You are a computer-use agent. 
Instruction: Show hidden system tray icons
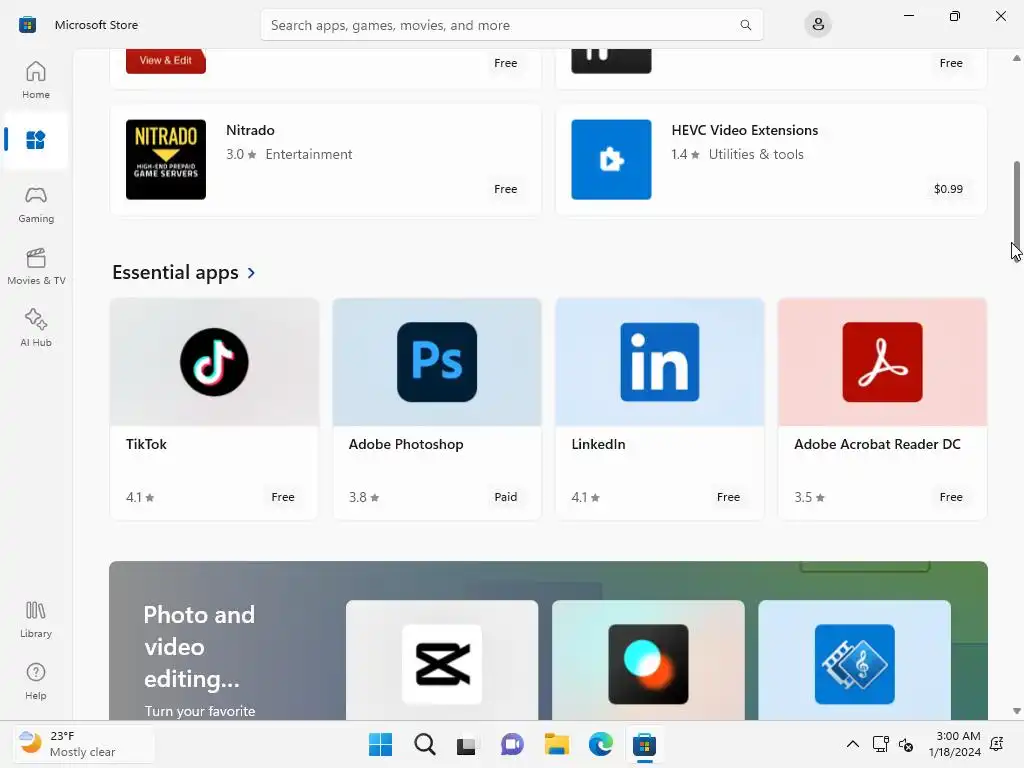tap(853, 744)
